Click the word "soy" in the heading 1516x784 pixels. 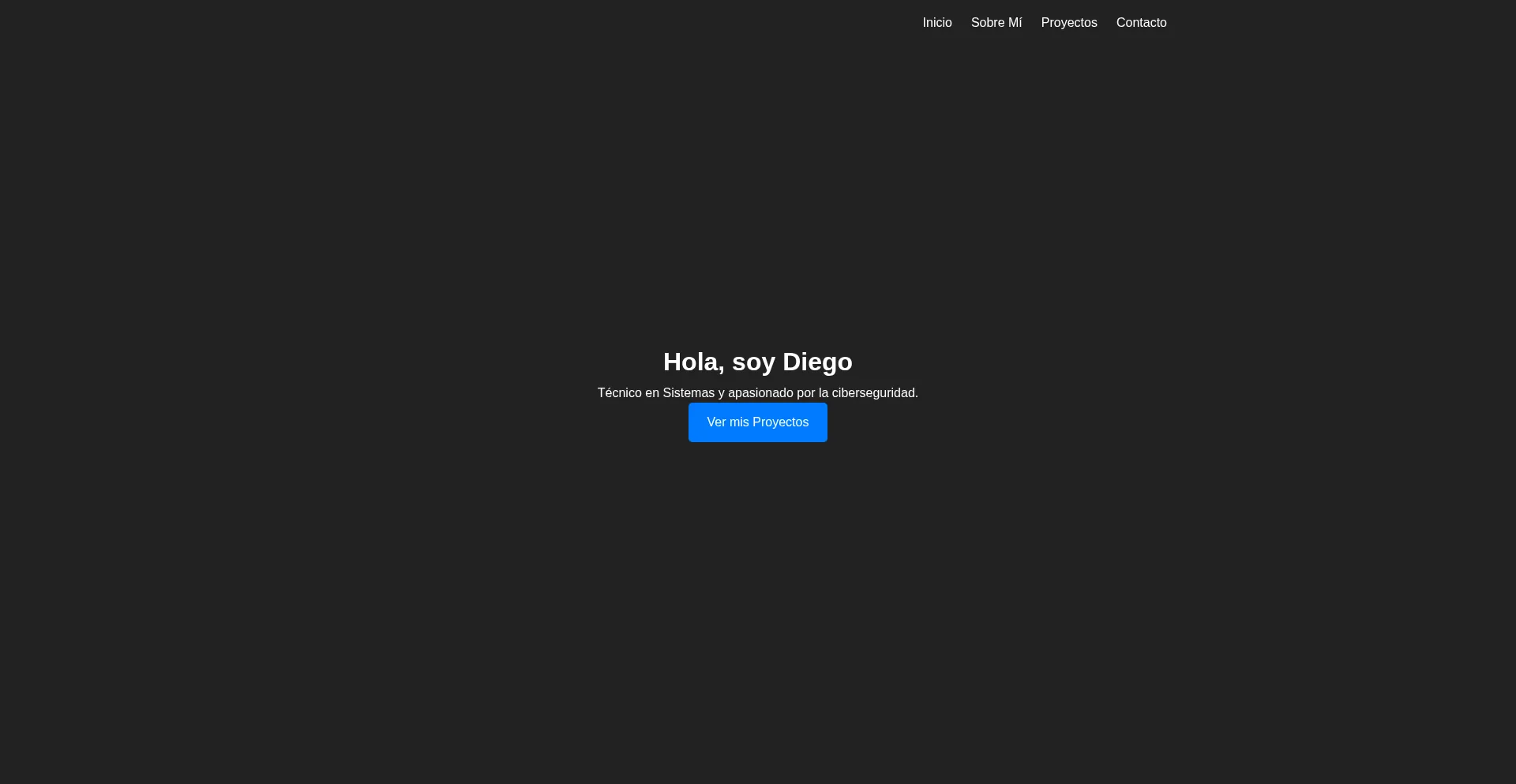(753, 363)
